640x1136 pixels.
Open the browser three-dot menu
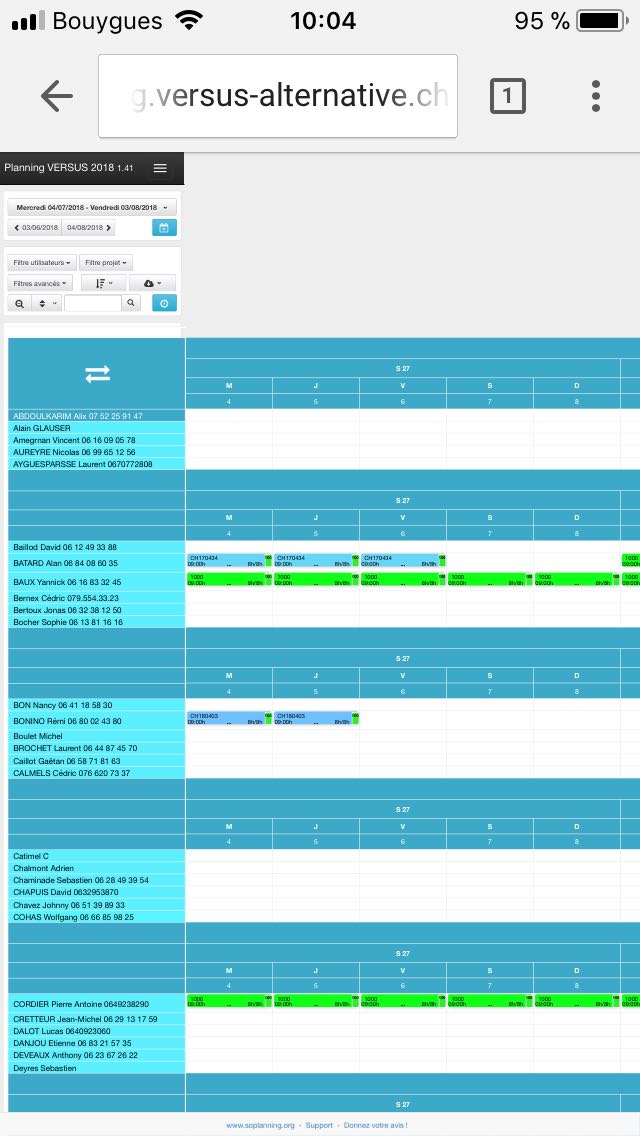tap(595, 96)
